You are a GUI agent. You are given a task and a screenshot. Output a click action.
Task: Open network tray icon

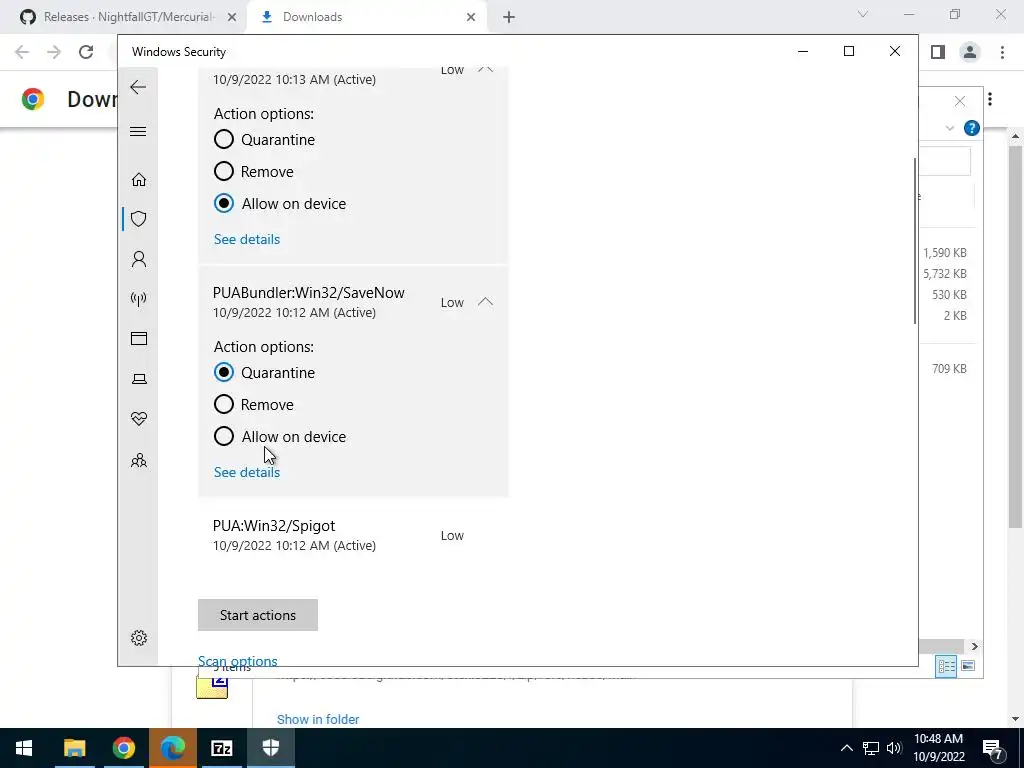click(871, 748)
